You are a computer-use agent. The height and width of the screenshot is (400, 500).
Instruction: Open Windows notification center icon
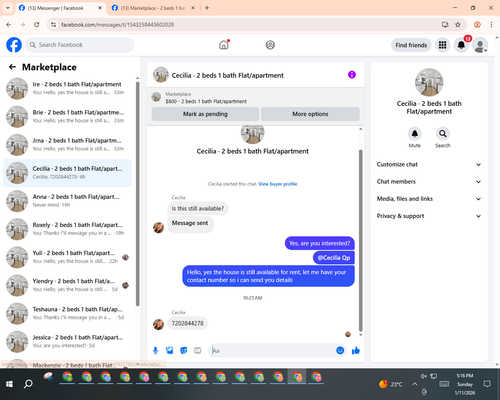[487, 384]
